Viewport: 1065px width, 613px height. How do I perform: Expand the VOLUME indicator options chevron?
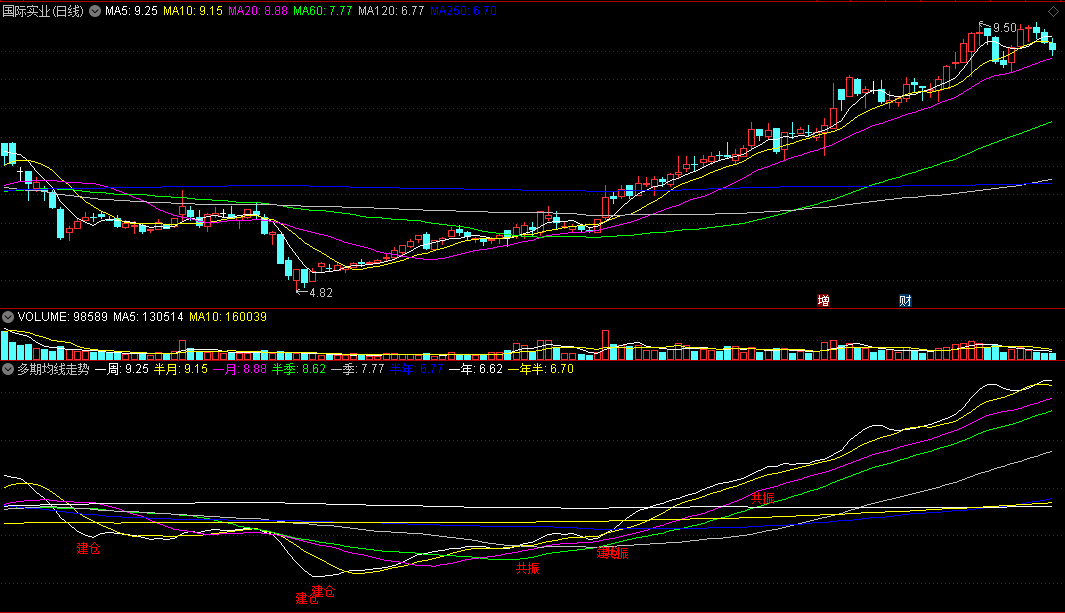coord(8,316)
